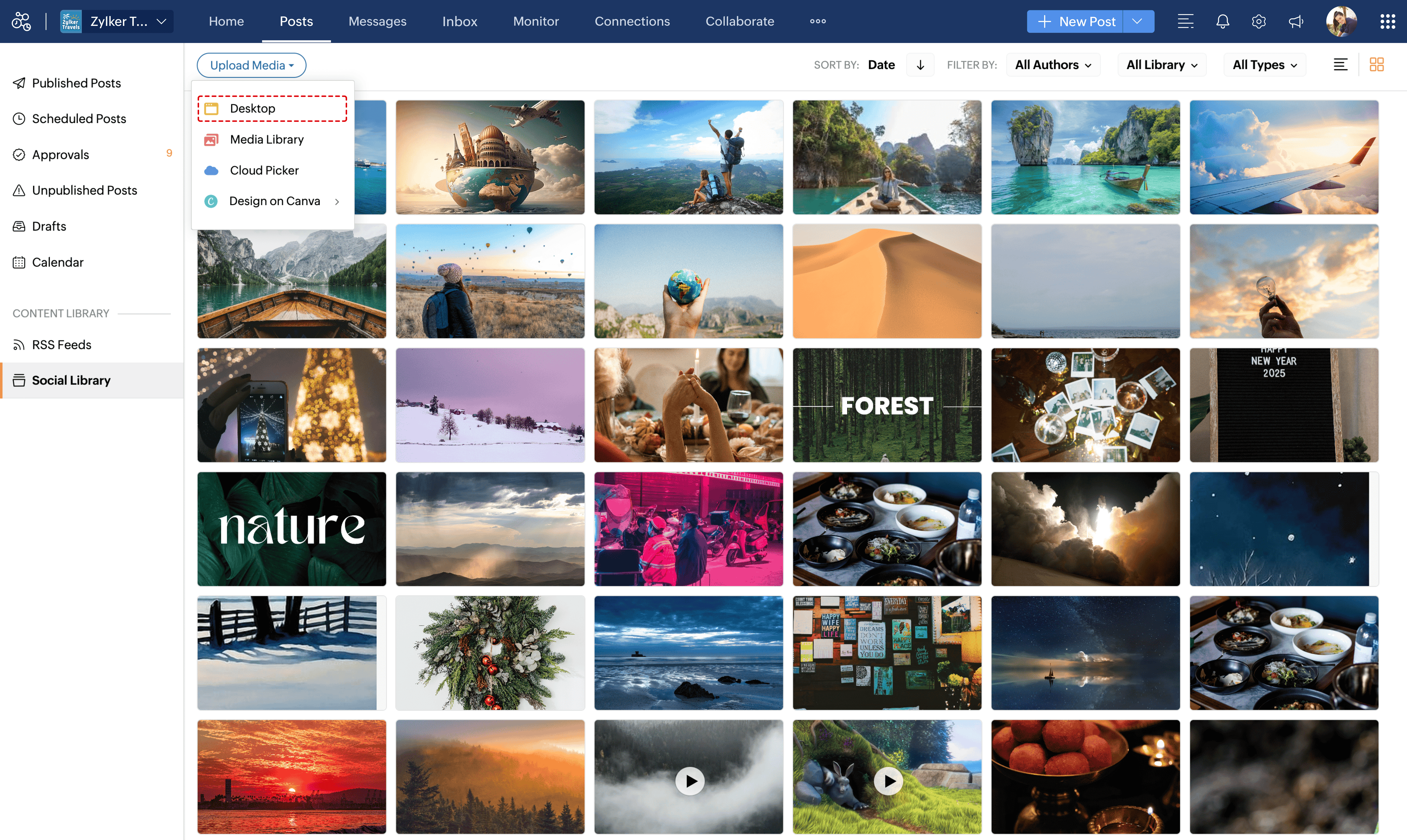1407x840 pixels.
Task: Go to the Home tab
Action: (226, 21)
